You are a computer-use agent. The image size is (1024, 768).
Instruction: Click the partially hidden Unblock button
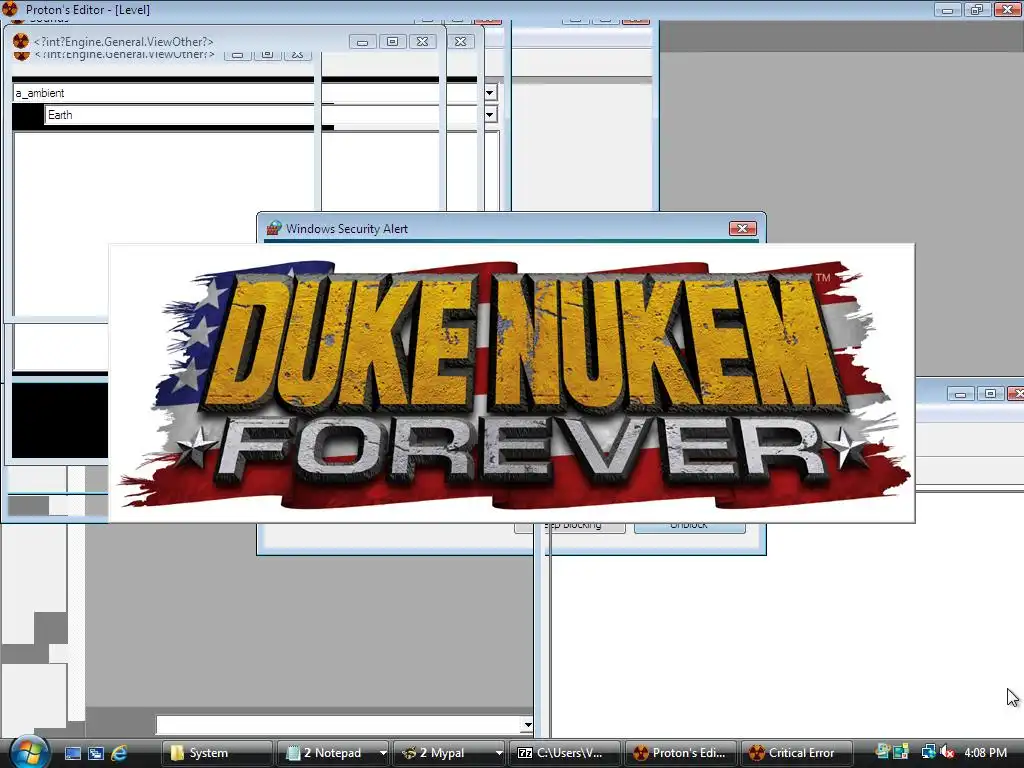click(689, 526)
